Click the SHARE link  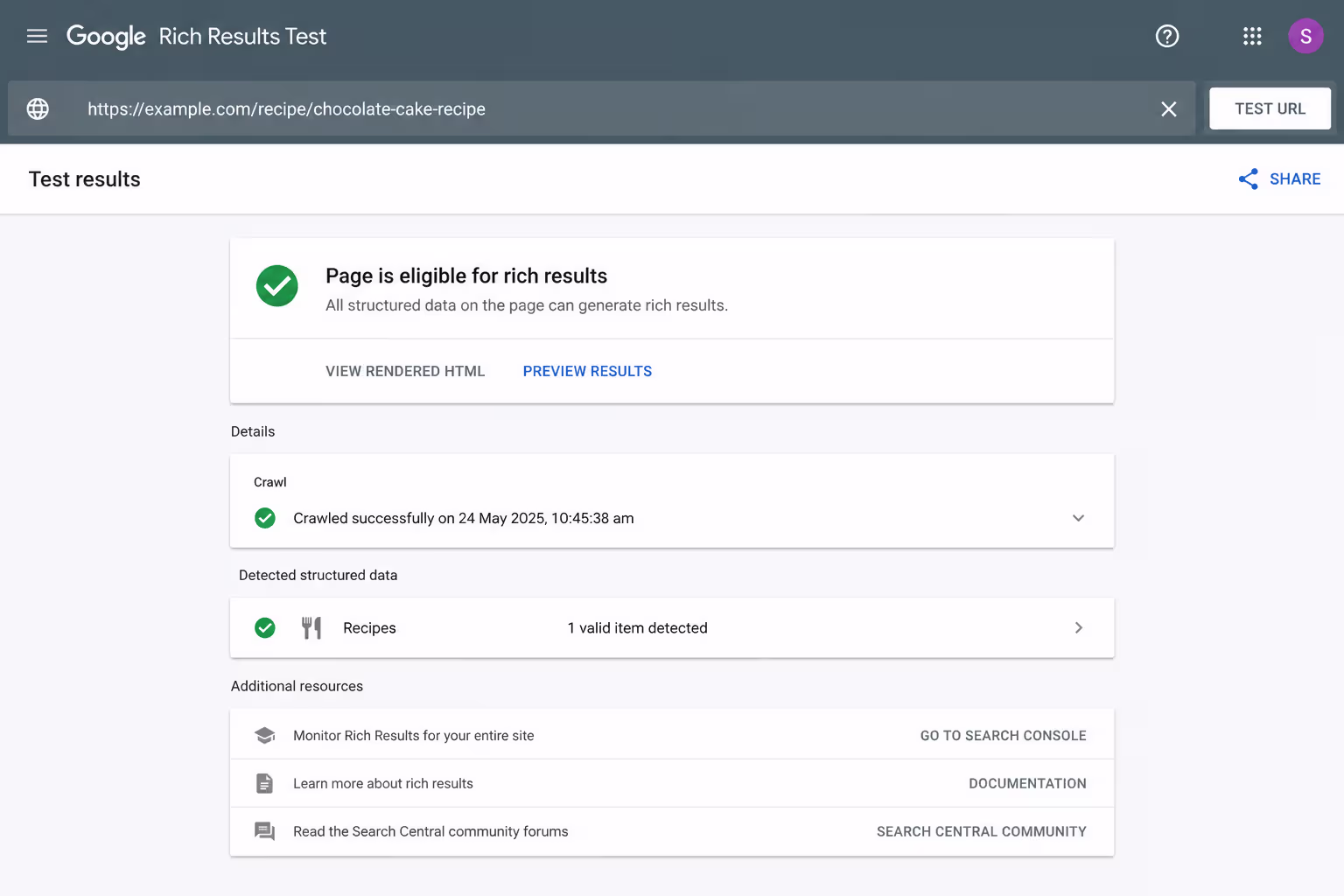1295,179
